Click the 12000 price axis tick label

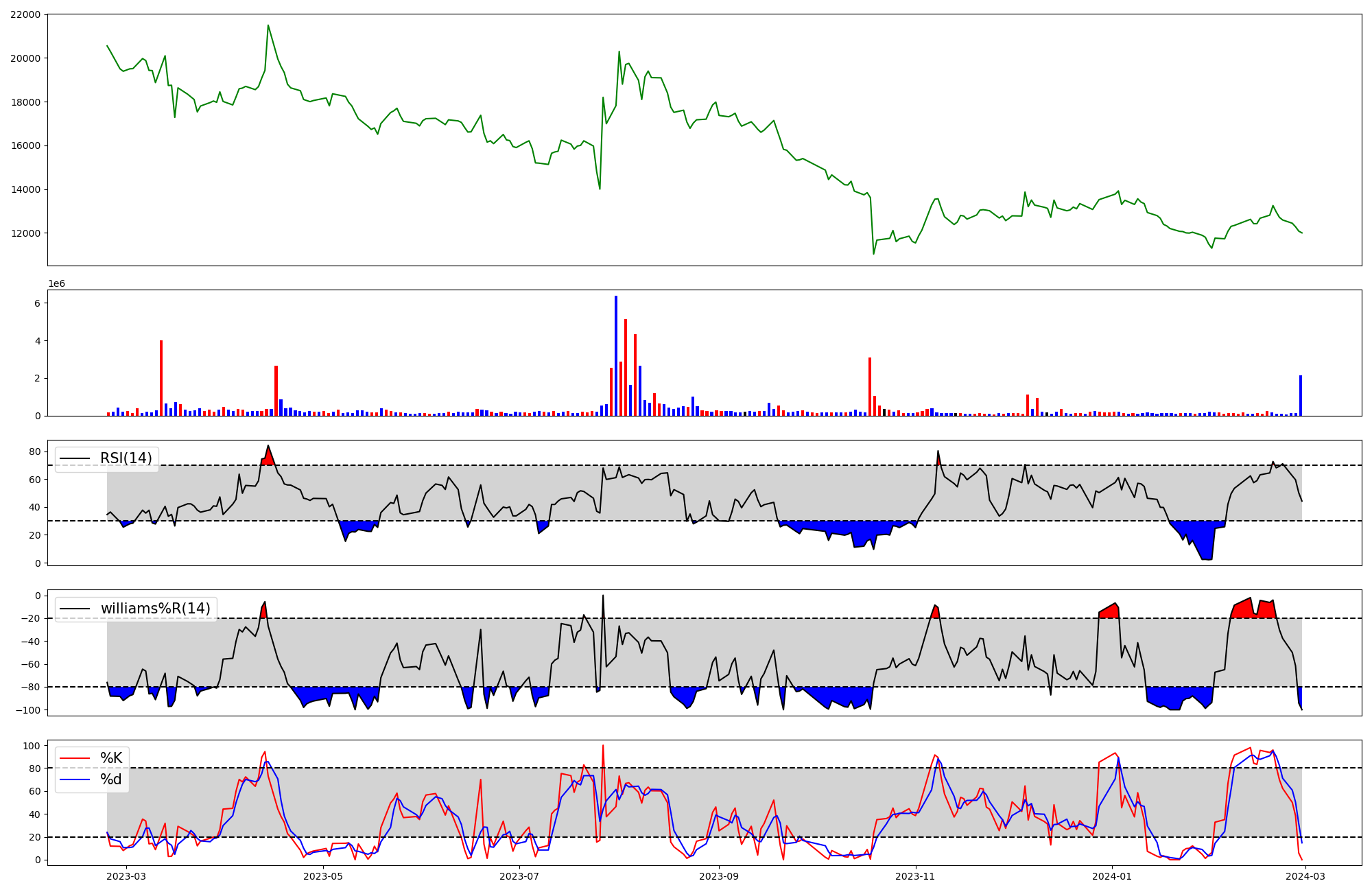25,233
